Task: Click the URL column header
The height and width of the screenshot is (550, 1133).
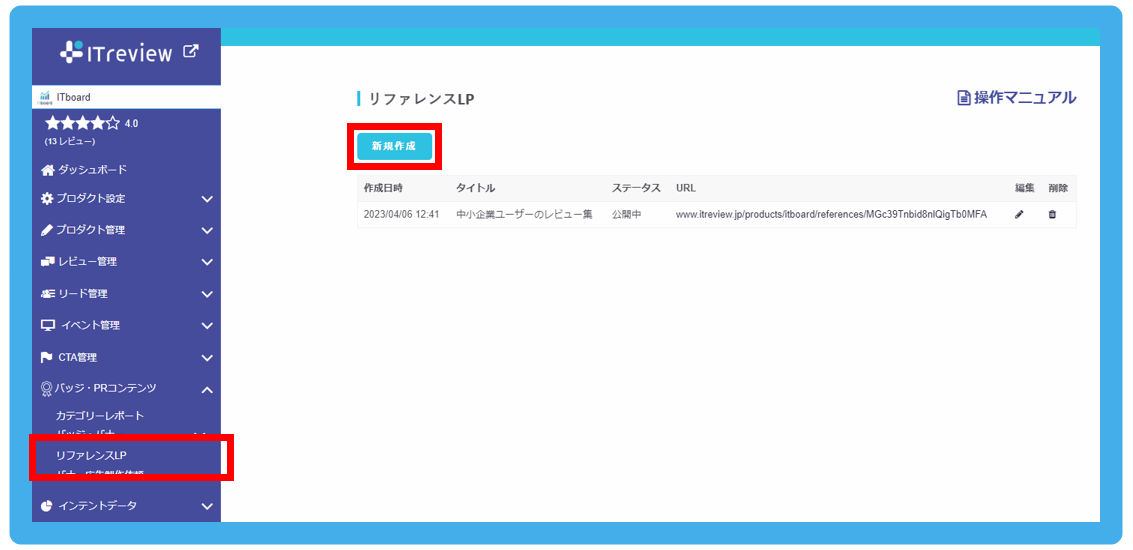Action: pyautogui.click(x=686, y=188)
